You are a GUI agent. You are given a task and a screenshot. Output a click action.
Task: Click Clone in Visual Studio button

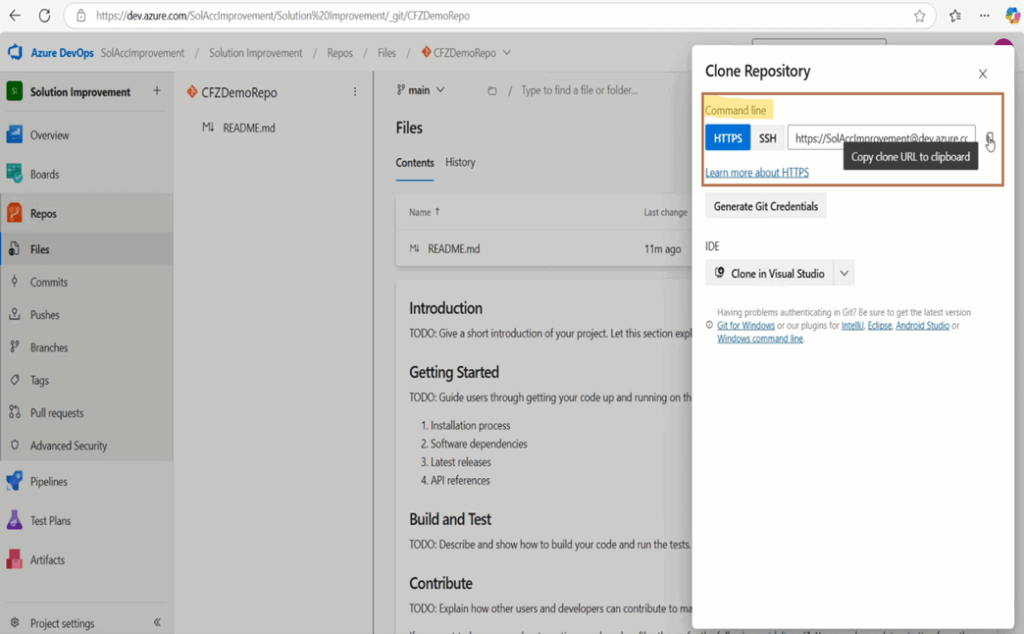[x=770, y=273]
